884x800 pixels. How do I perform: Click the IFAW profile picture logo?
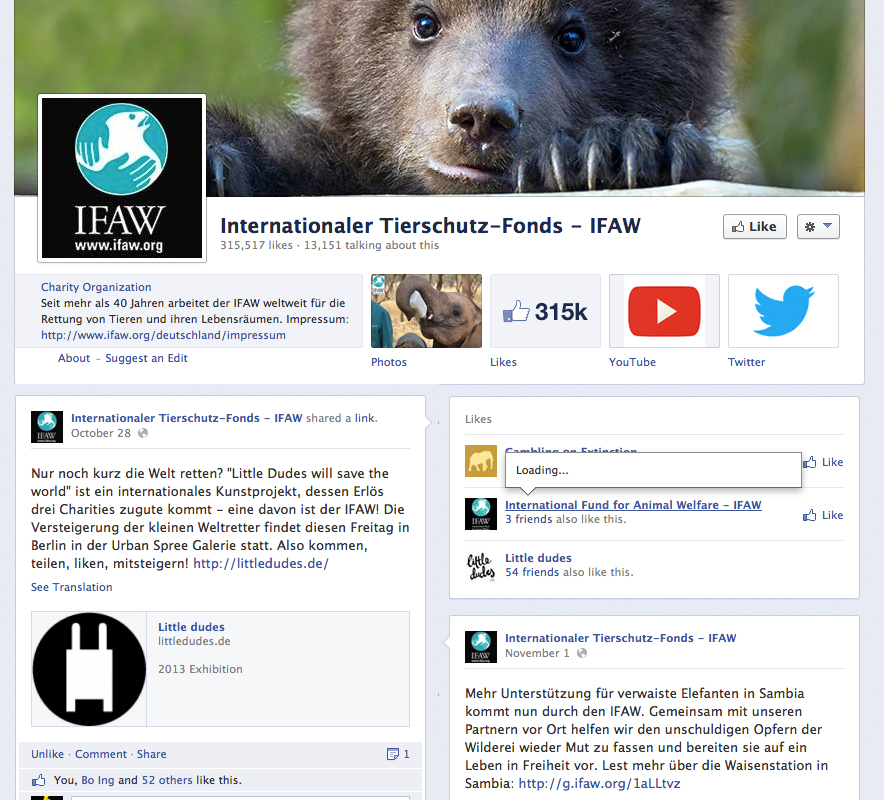[121, 178]
